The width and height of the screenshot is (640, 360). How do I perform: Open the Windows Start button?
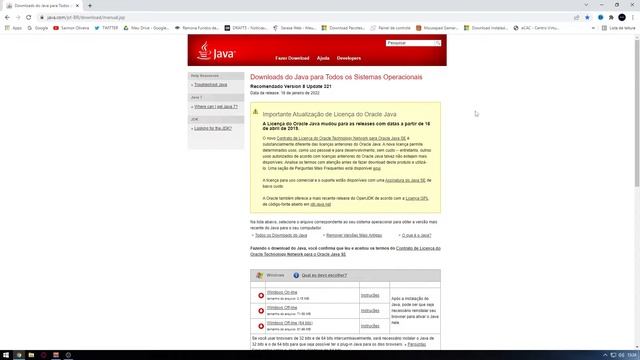(6, 355)
